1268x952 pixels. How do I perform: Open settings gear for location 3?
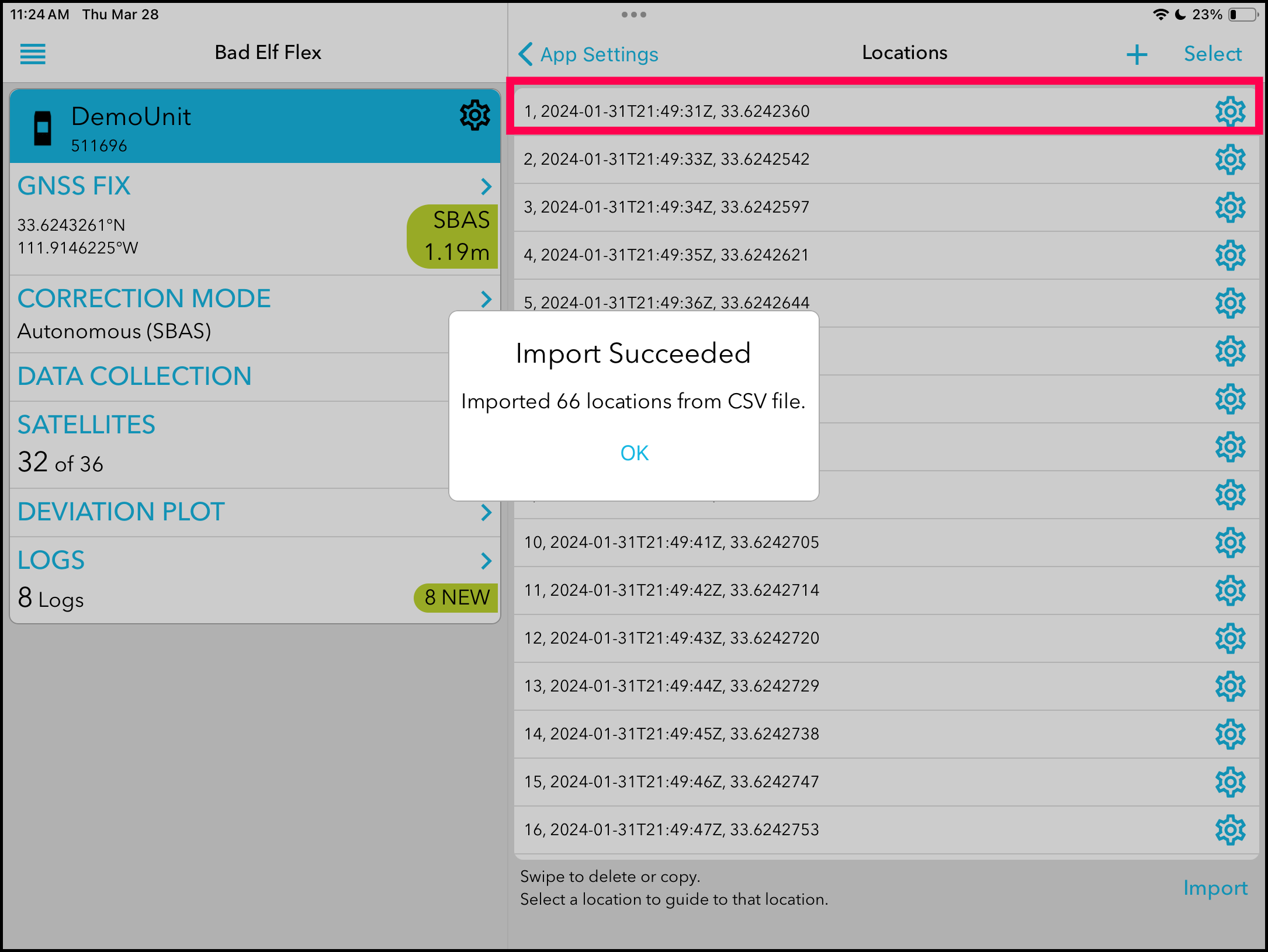pos(1230,207)
